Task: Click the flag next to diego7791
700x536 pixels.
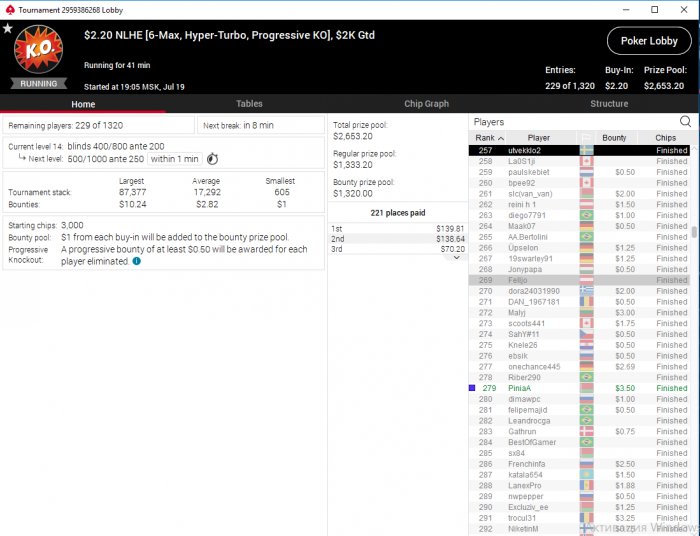Action: (x=587, y=215)
